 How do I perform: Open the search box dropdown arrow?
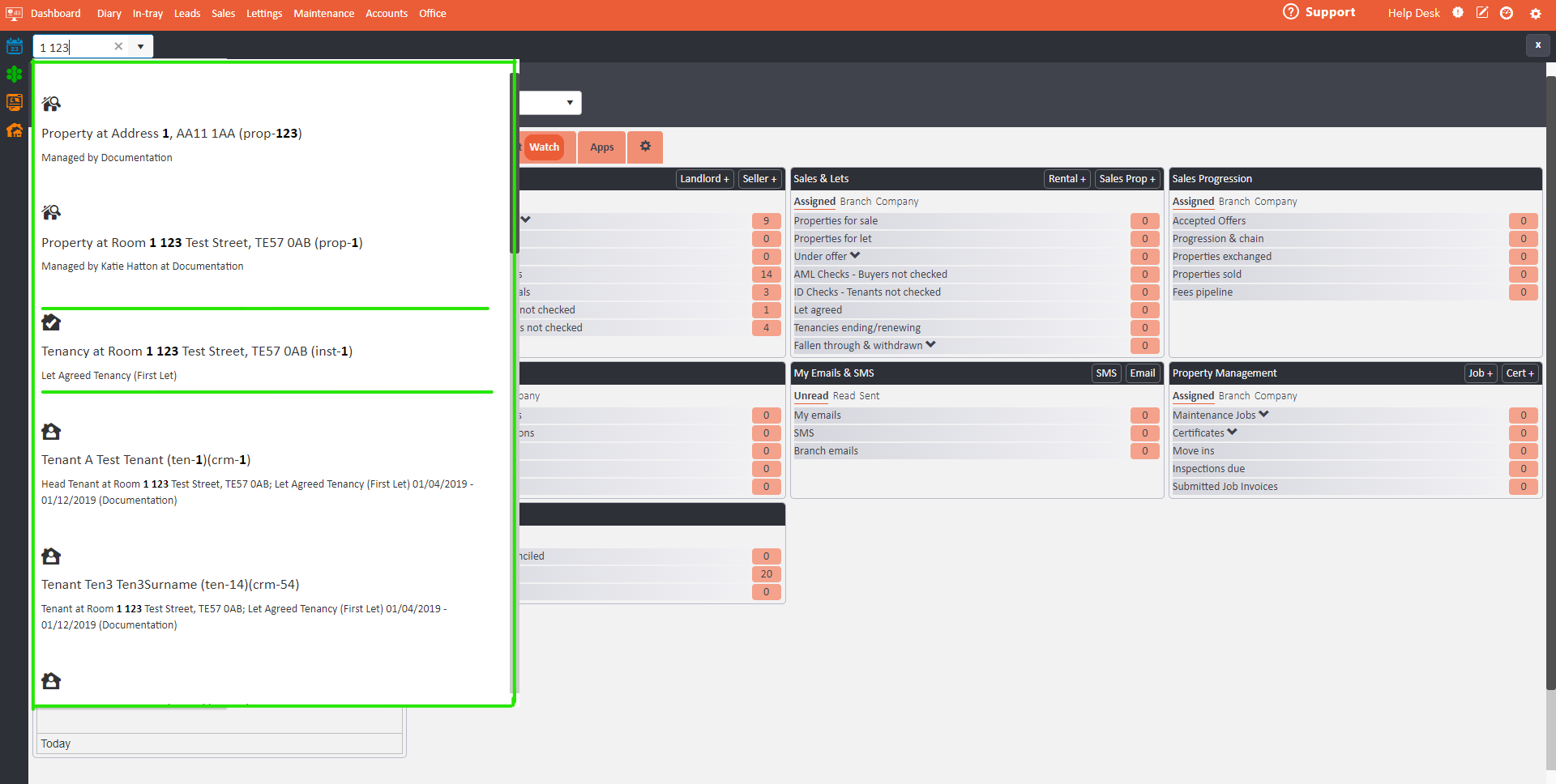141,46
